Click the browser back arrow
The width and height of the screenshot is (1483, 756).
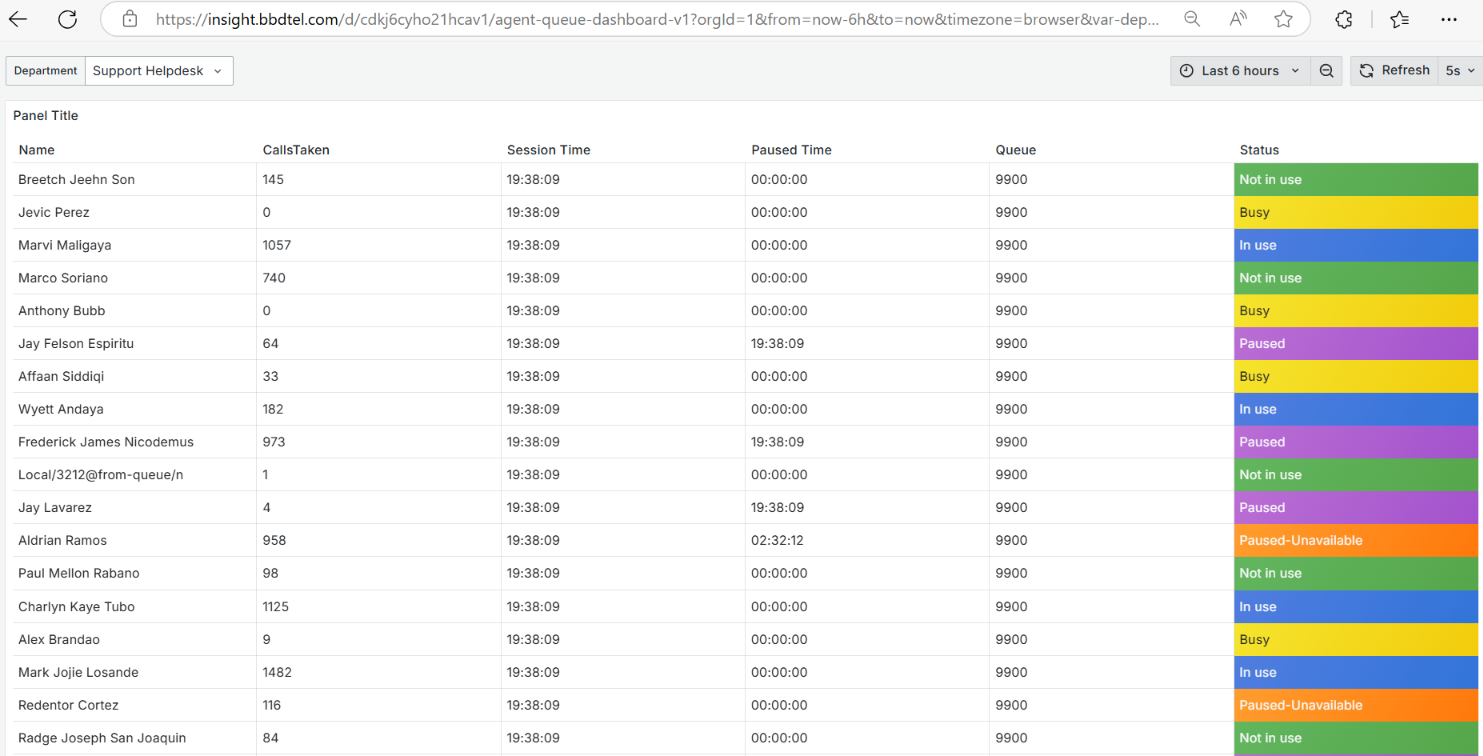click(x=19, y=19)
